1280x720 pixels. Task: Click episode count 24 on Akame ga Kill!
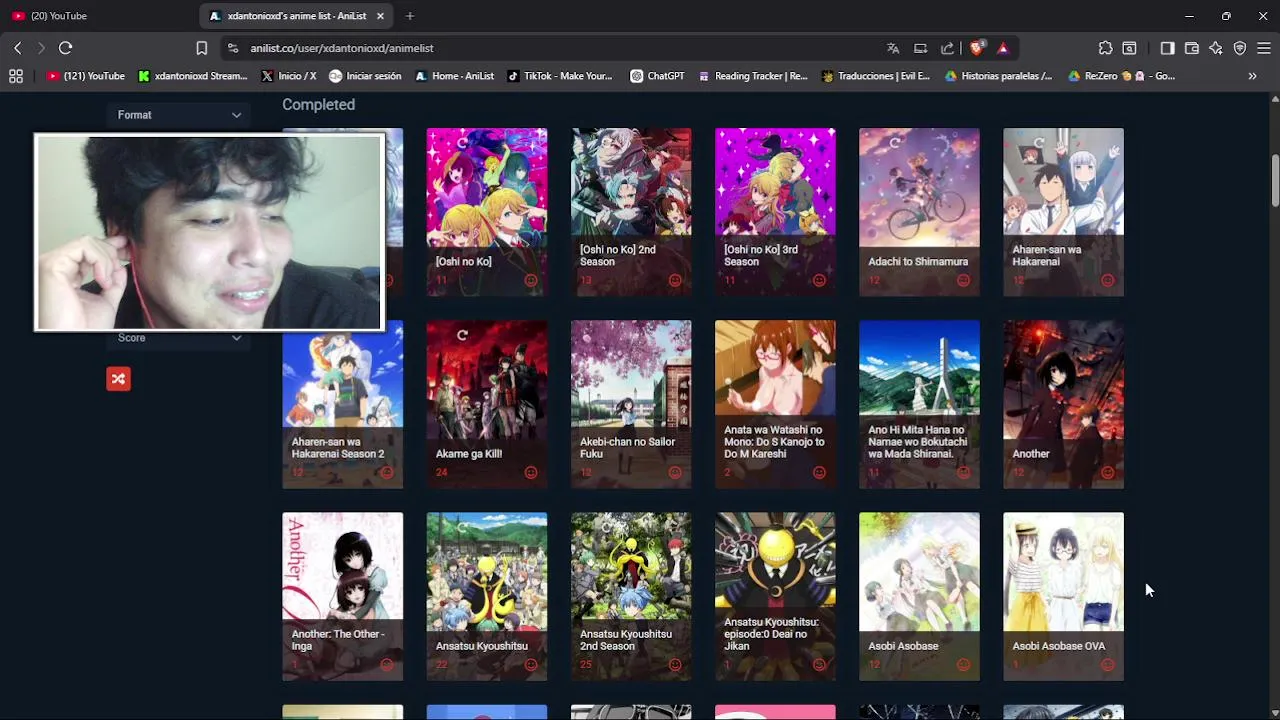441,472
